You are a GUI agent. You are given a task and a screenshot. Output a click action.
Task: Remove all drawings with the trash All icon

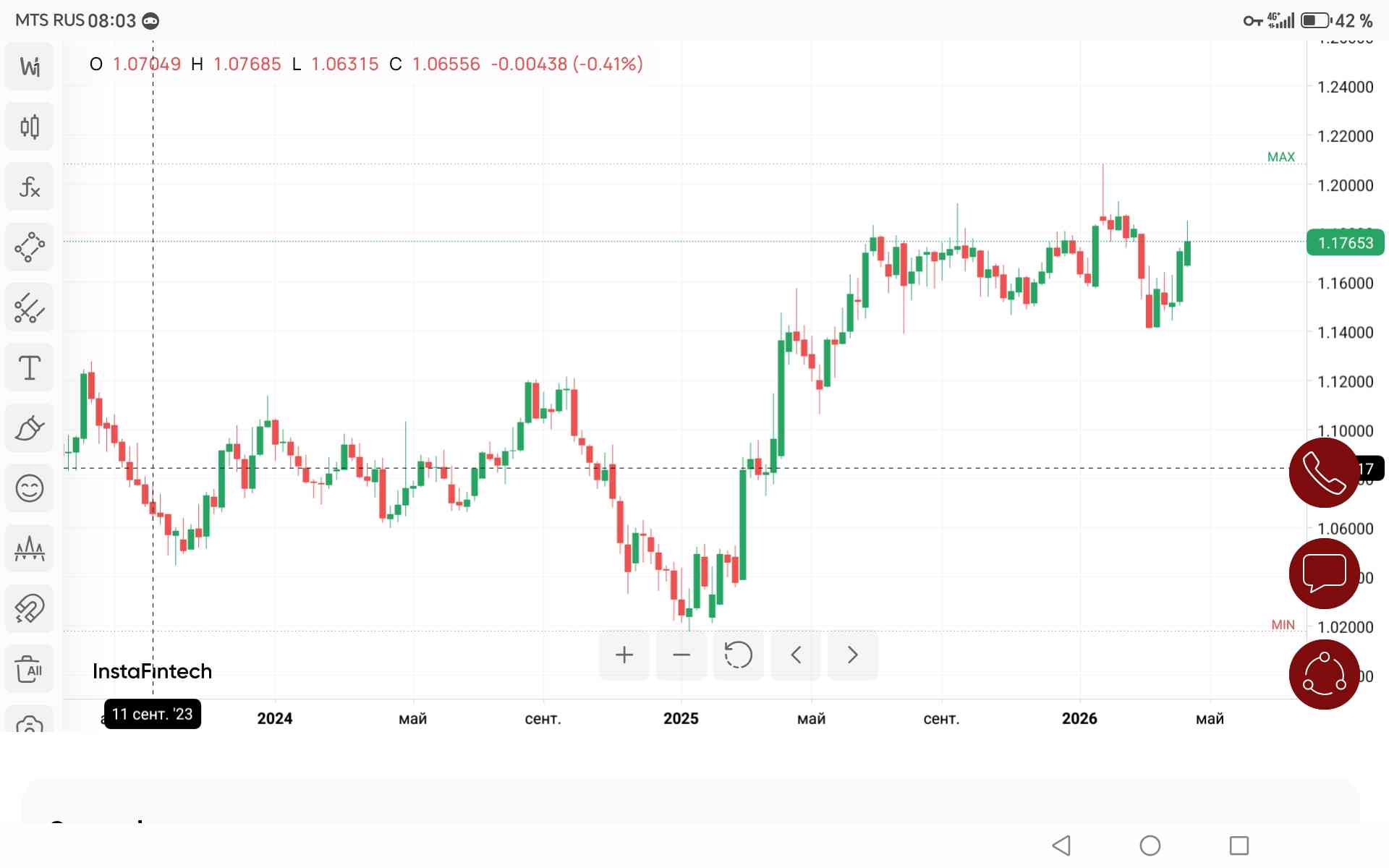tap(29, 668)
